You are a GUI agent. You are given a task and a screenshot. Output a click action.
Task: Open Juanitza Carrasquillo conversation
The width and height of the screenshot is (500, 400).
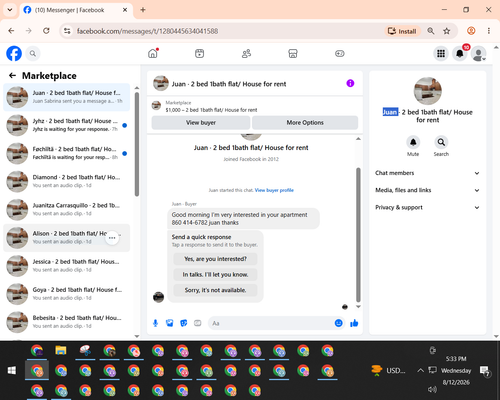(x=67, y=209)
